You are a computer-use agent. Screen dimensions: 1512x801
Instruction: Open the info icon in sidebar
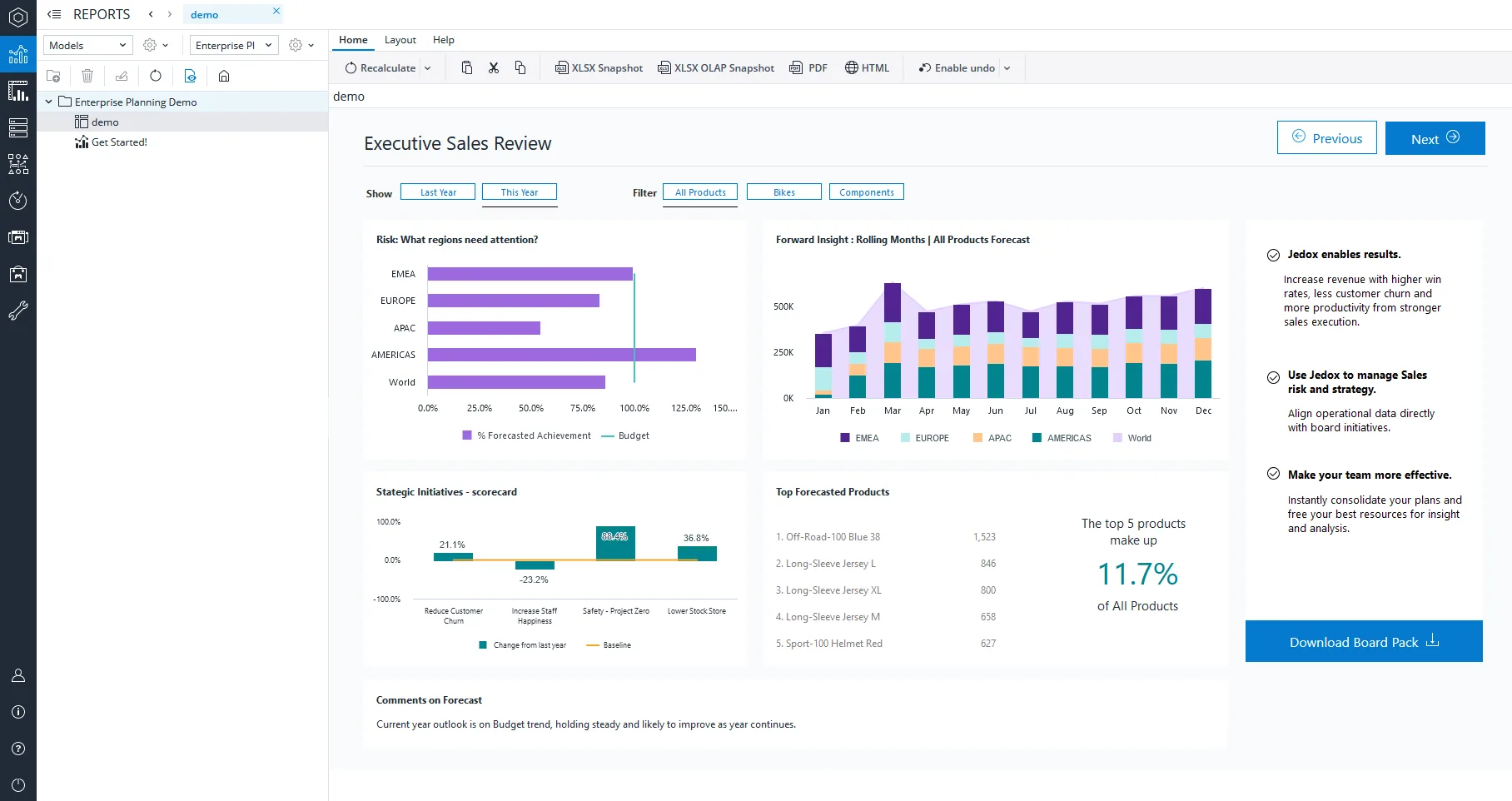[x=17, y=712]
